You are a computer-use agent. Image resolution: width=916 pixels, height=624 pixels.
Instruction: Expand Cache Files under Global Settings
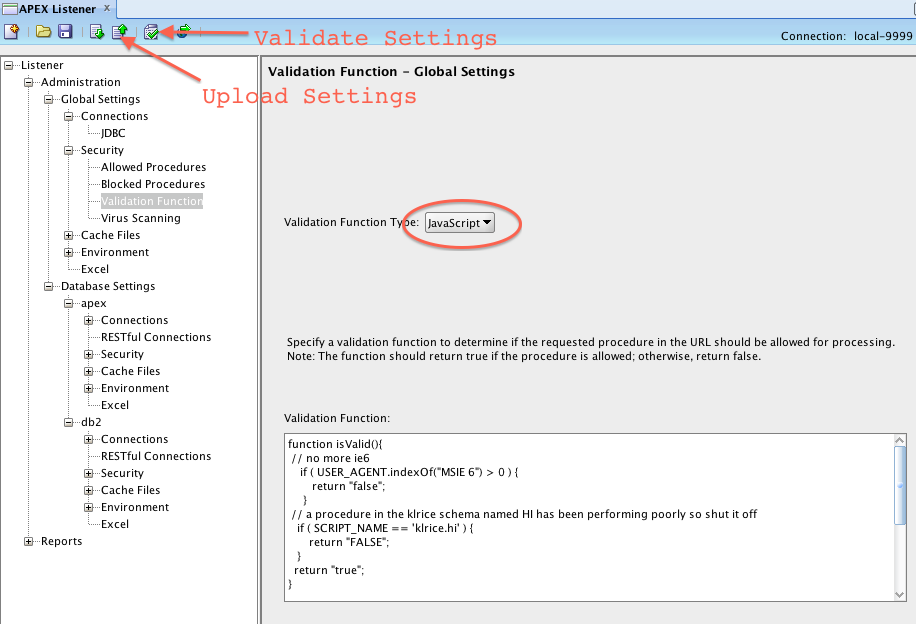point(68,235)
